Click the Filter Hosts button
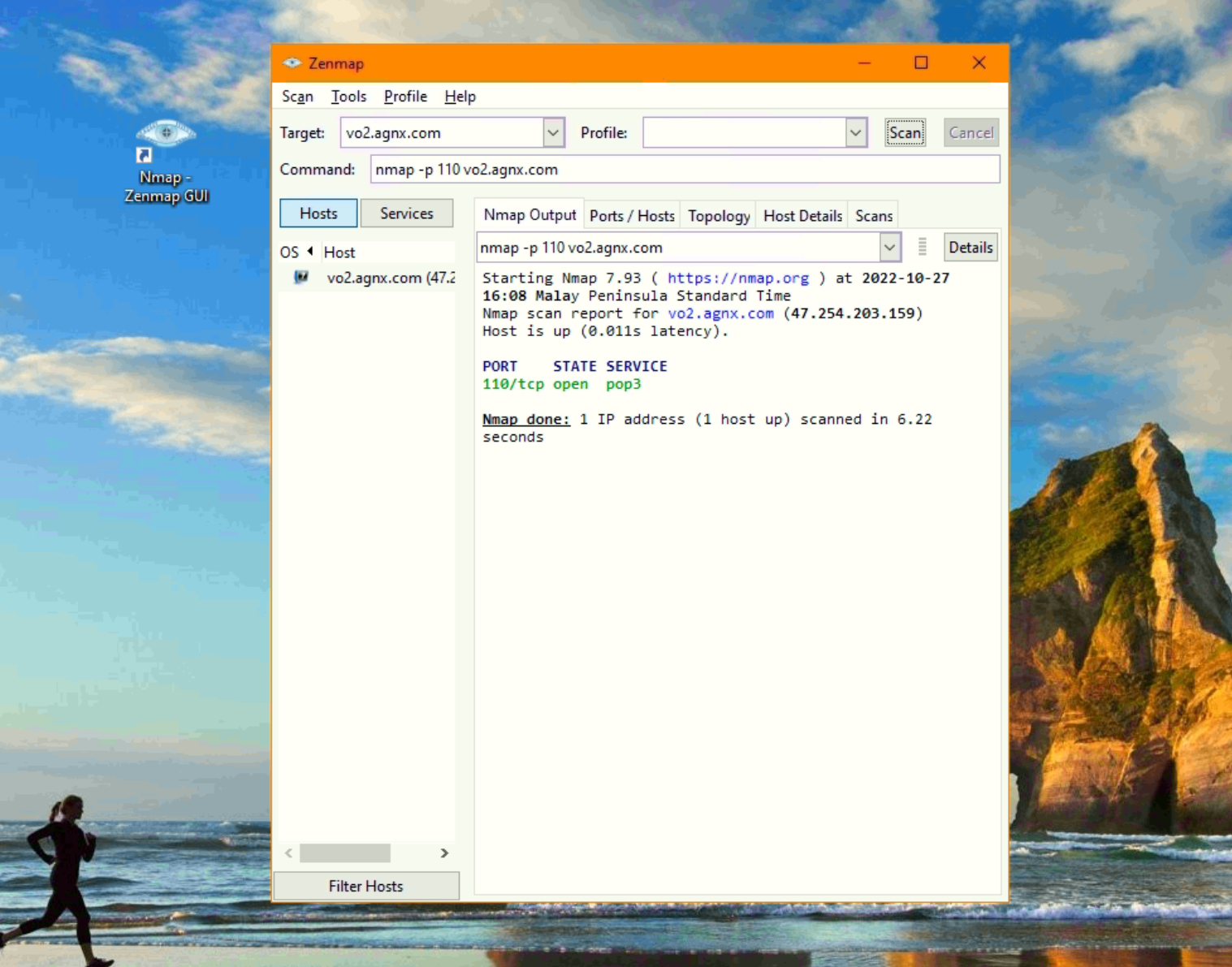The height and width of the screenshot is (967, 1232). click(366, 886)
